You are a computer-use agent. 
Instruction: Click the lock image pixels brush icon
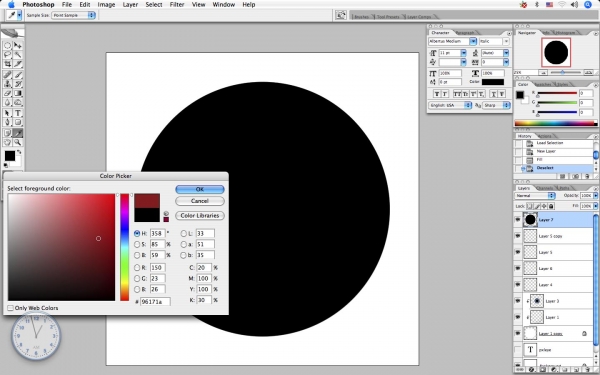537,206
